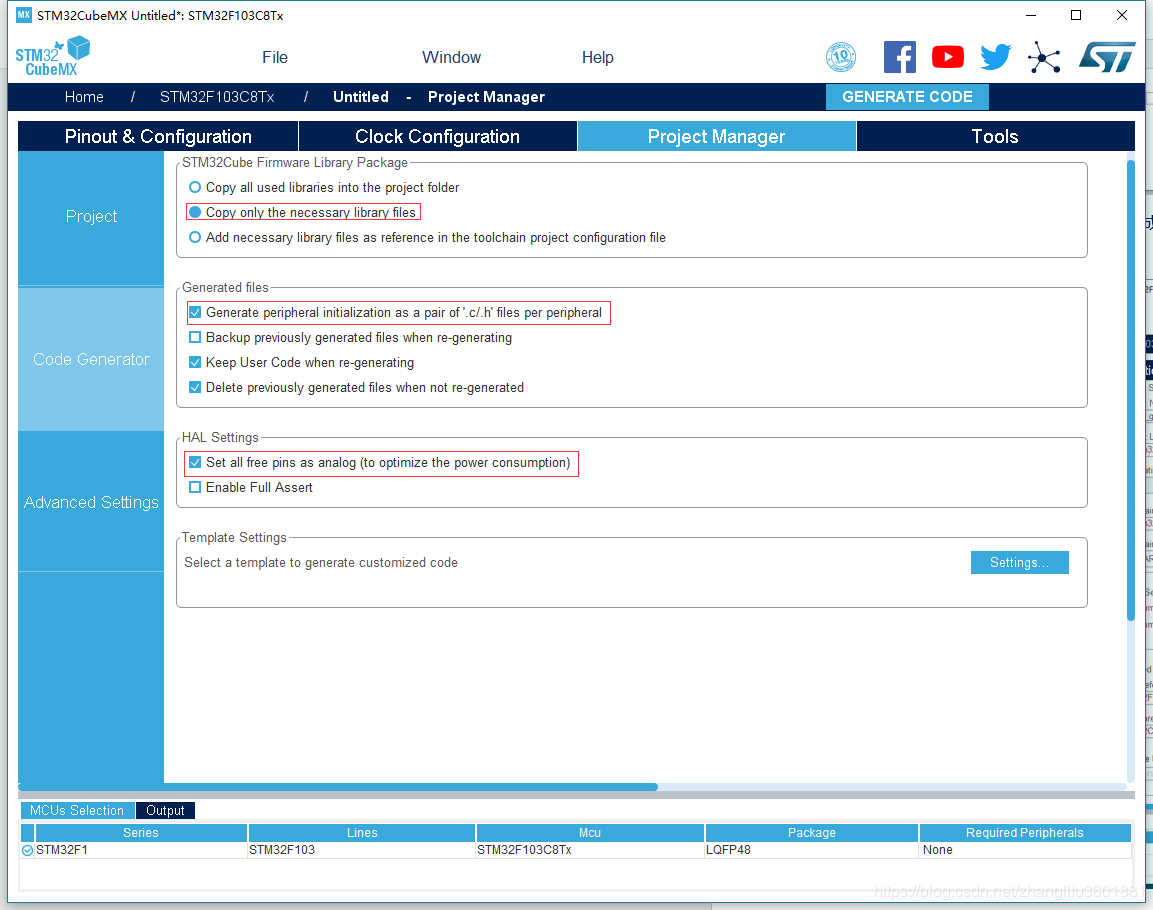
Task: Open the YouTube channel icon
Action: (x=948, y=57)
